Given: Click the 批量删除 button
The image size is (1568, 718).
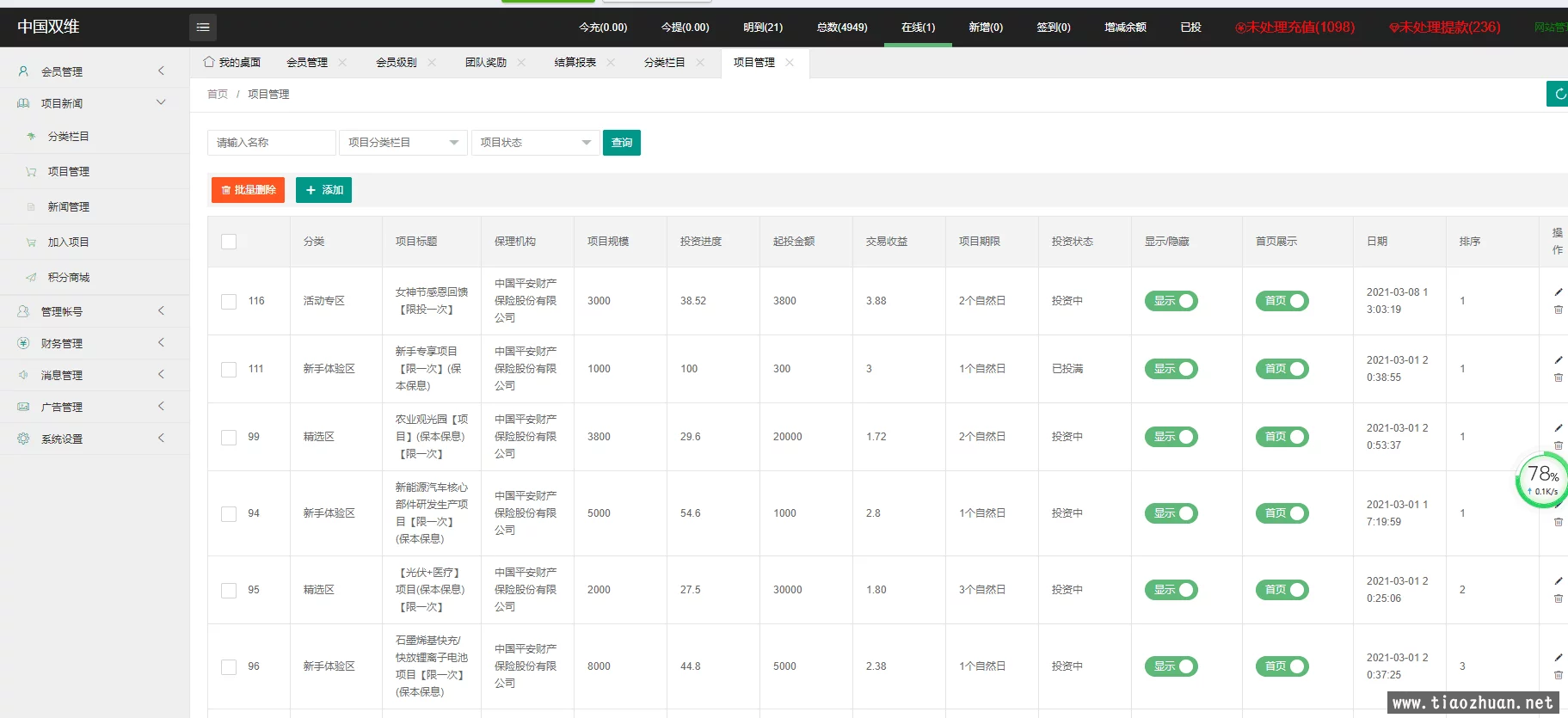Looking at the screenshot, I should [248, 190].
